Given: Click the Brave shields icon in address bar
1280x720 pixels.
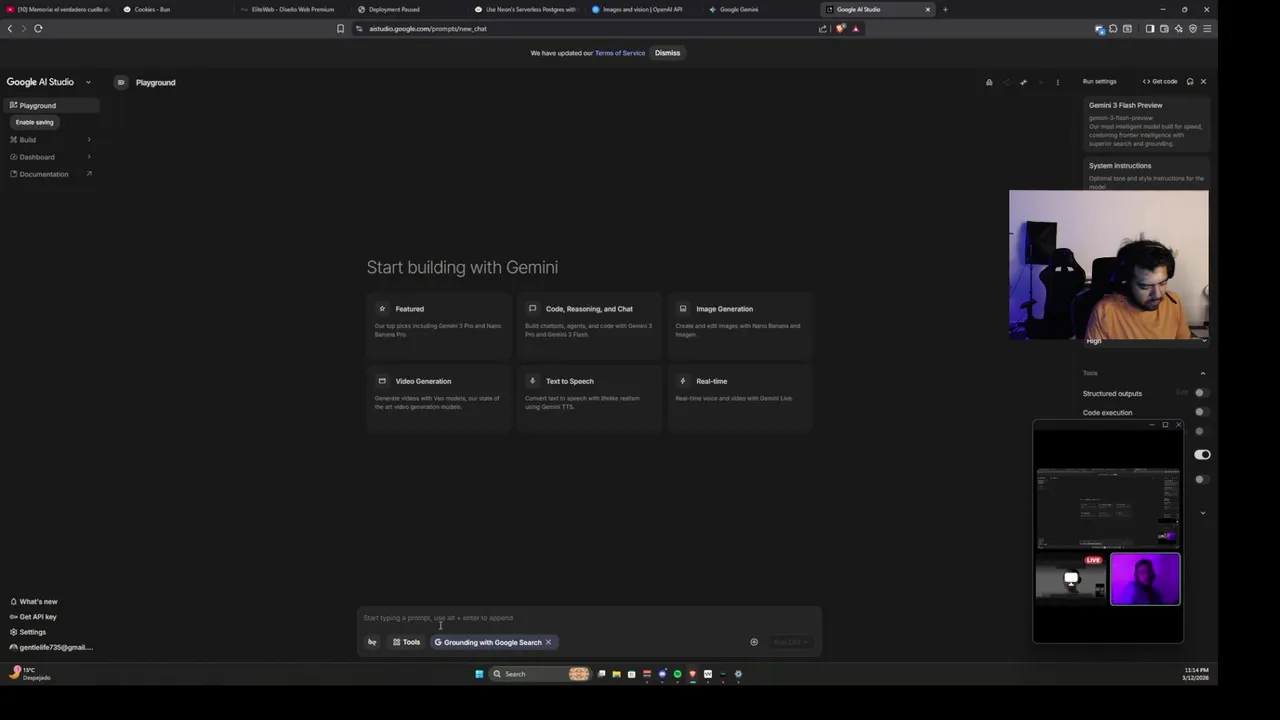Looking at the screenshot, I should [840, 29].
